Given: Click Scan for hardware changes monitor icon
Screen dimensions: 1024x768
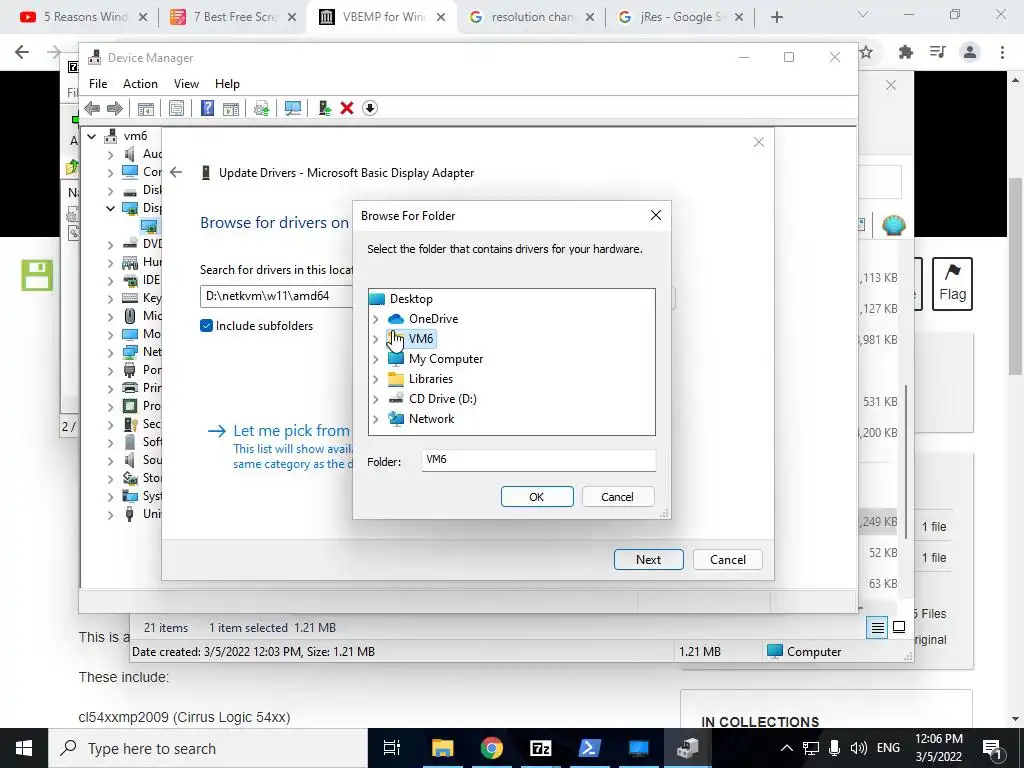Looking at the screenshot, I should [x=293, y=108].
